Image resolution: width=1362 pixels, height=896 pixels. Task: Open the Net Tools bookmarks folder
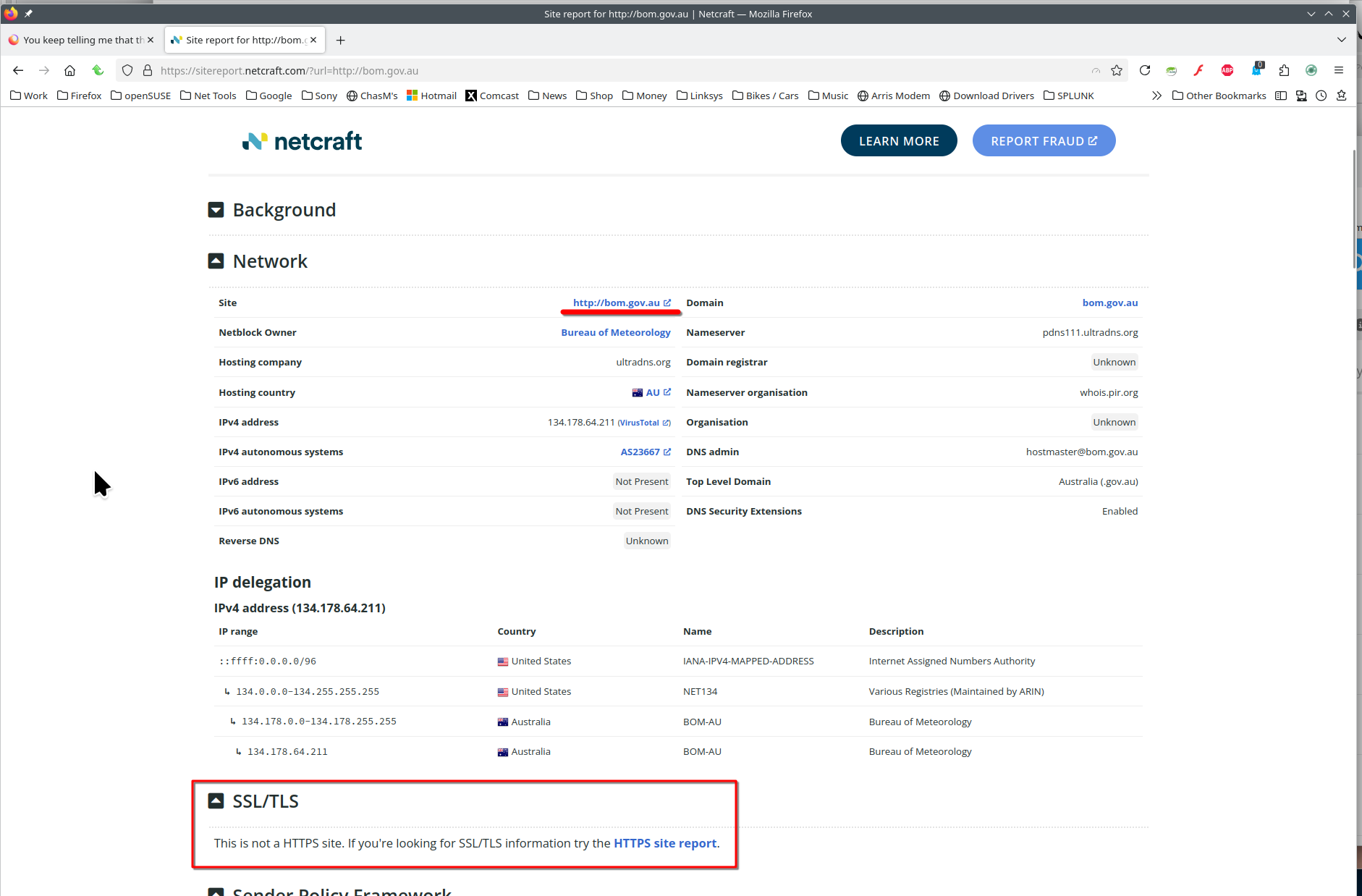(x=208, y=96)
